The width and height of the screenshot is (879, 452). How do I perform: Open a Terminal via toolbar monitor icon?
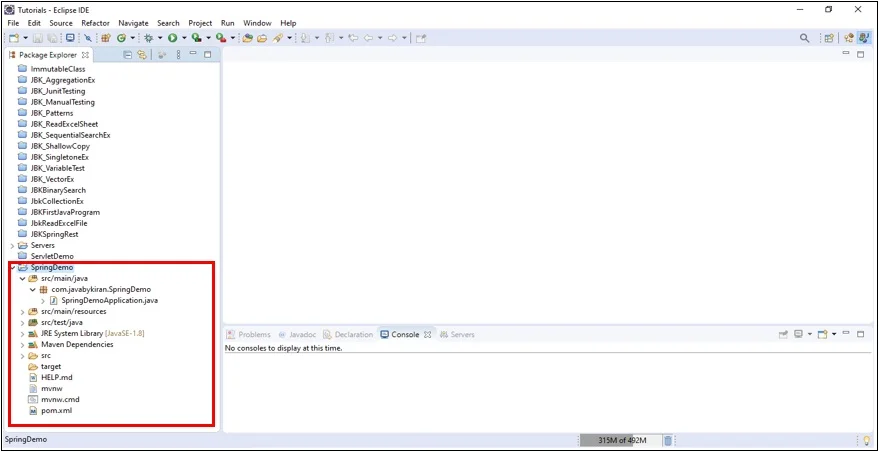tap(70, 38)
